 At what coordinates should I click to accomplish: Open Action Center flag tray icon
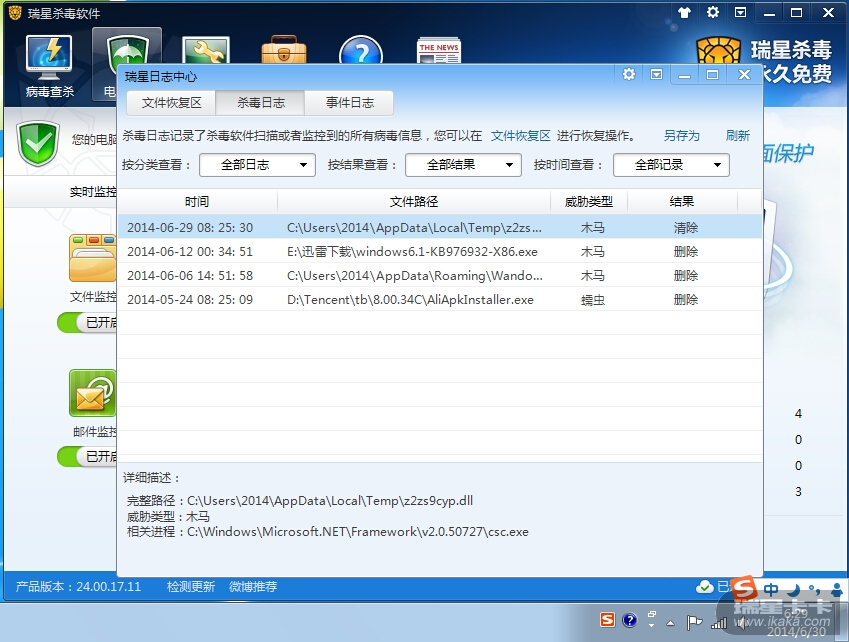pyautogui.click(x=694, y=623)
